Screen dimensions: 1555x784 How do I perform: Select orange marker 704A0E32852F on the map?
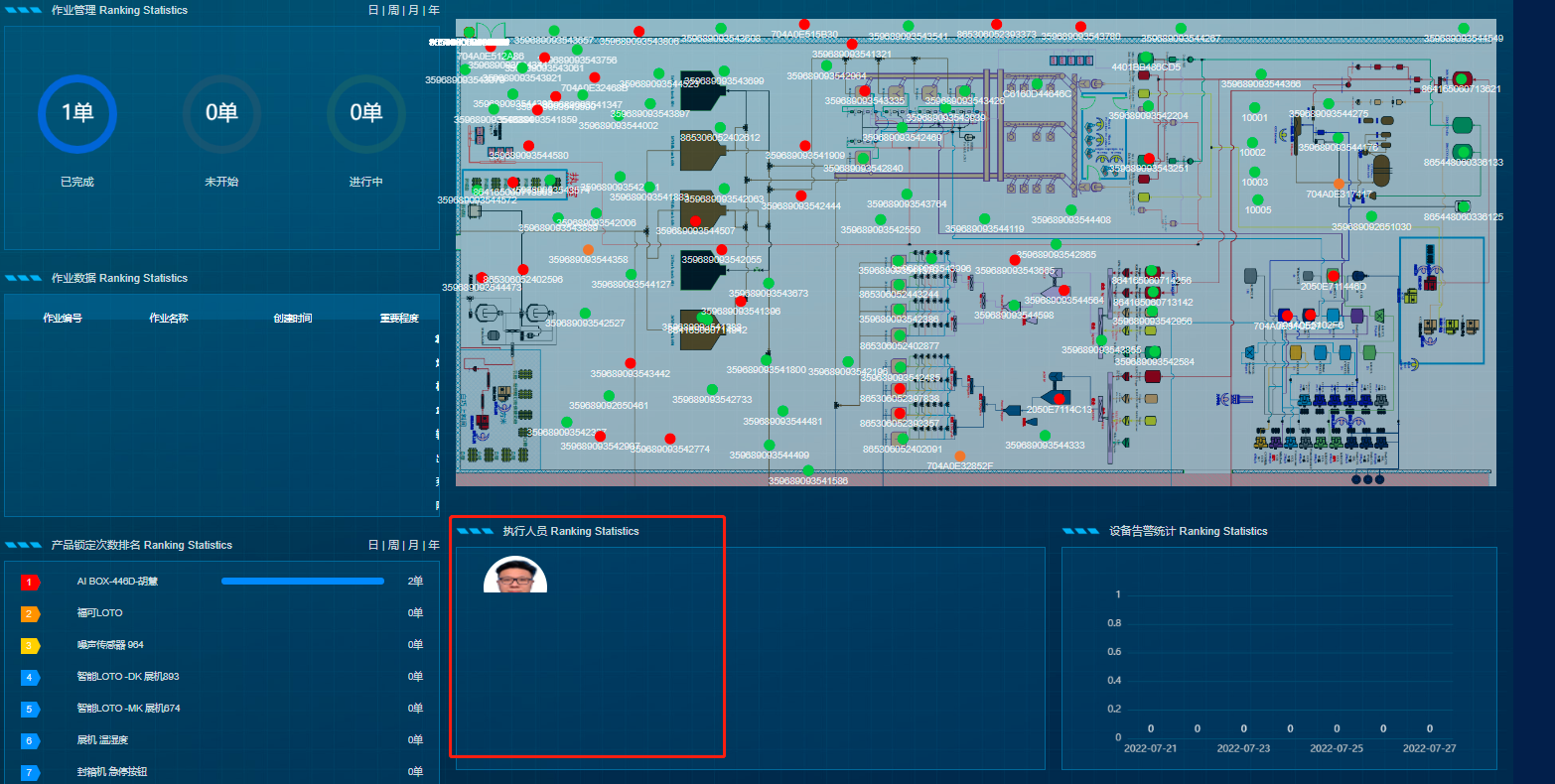(x=959, y=456)
